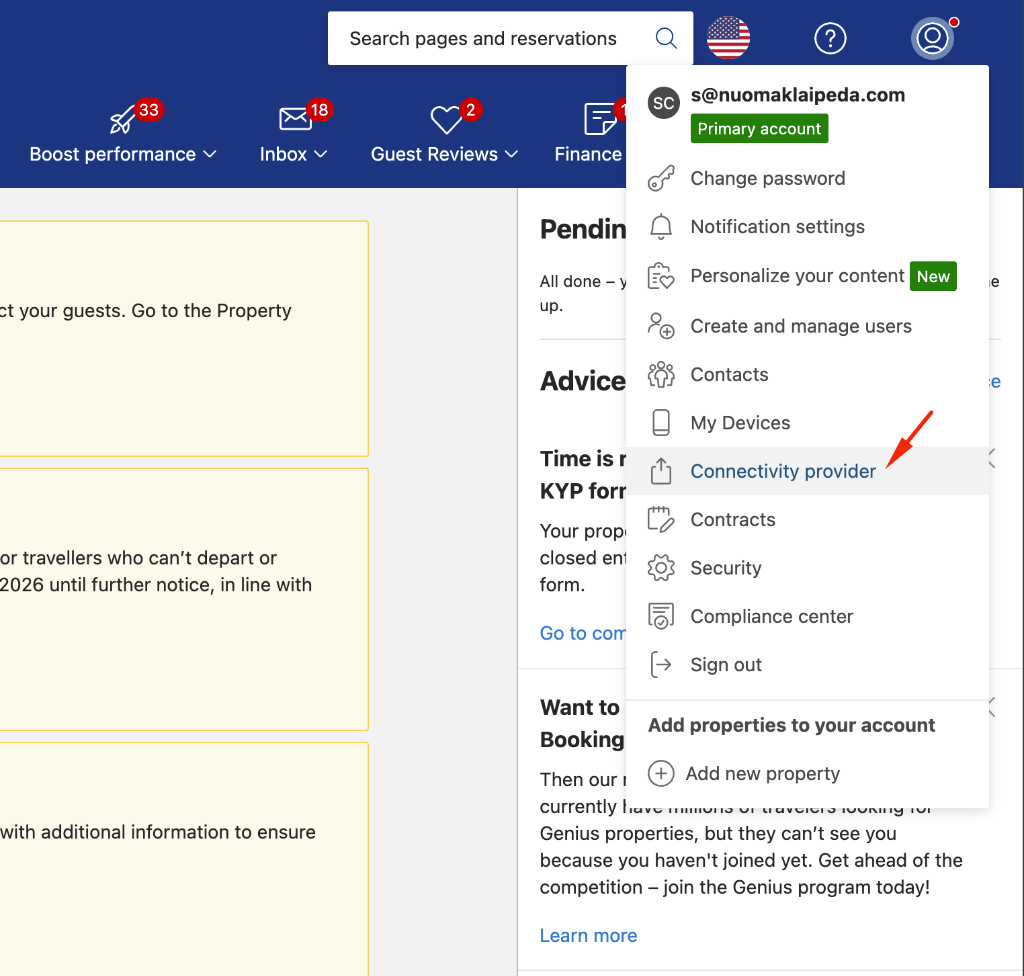
Task: Click the search magnifier icon
Action: [666, 39]
